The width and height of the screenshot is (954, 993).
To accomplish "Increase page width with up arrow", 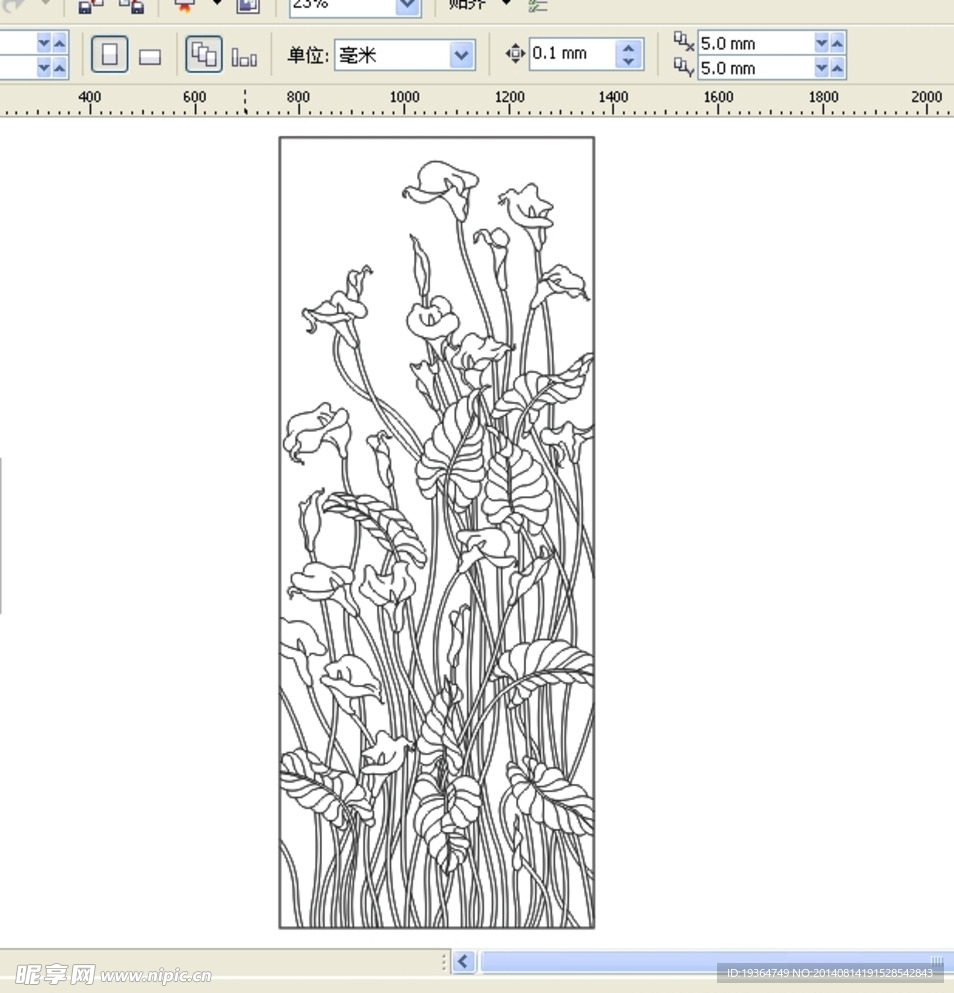I will (x=59, y=43).
